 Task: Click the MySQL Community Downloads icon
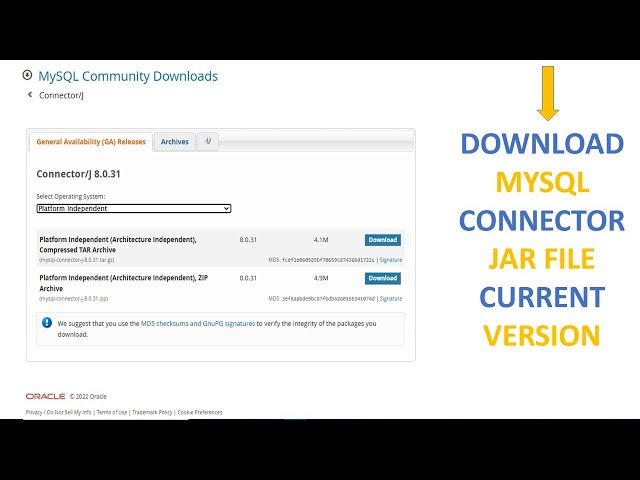[x=27, y=75]
